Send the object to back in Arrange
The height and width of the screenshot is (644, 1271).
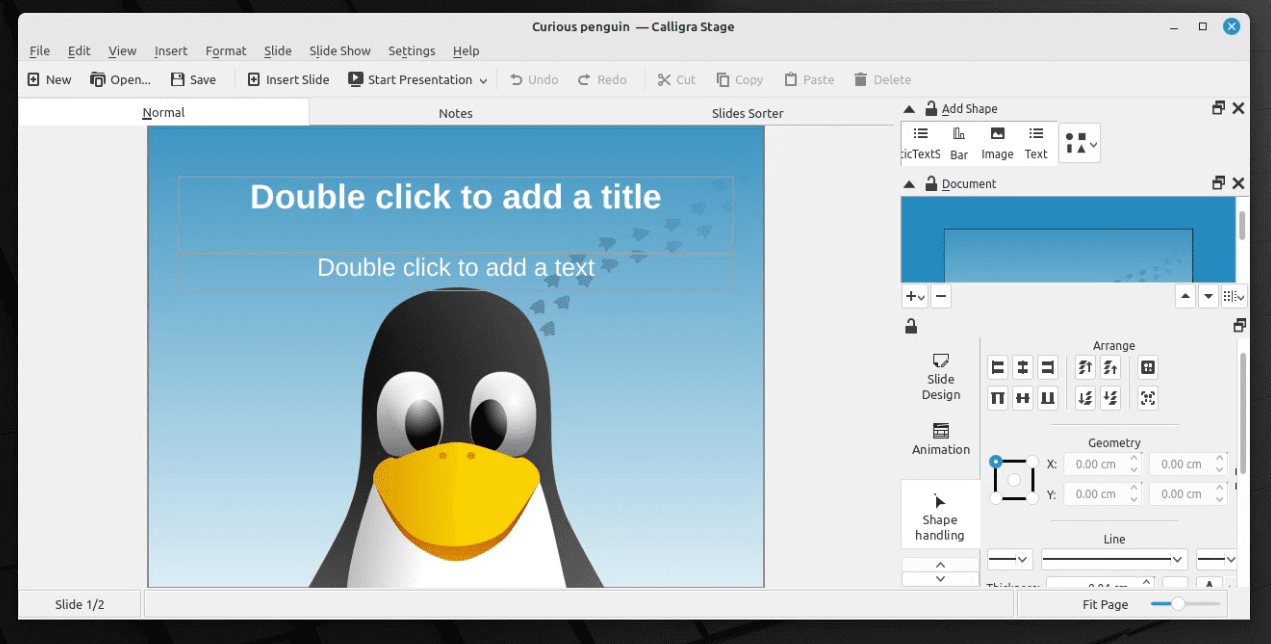(x=1085, y=398)
